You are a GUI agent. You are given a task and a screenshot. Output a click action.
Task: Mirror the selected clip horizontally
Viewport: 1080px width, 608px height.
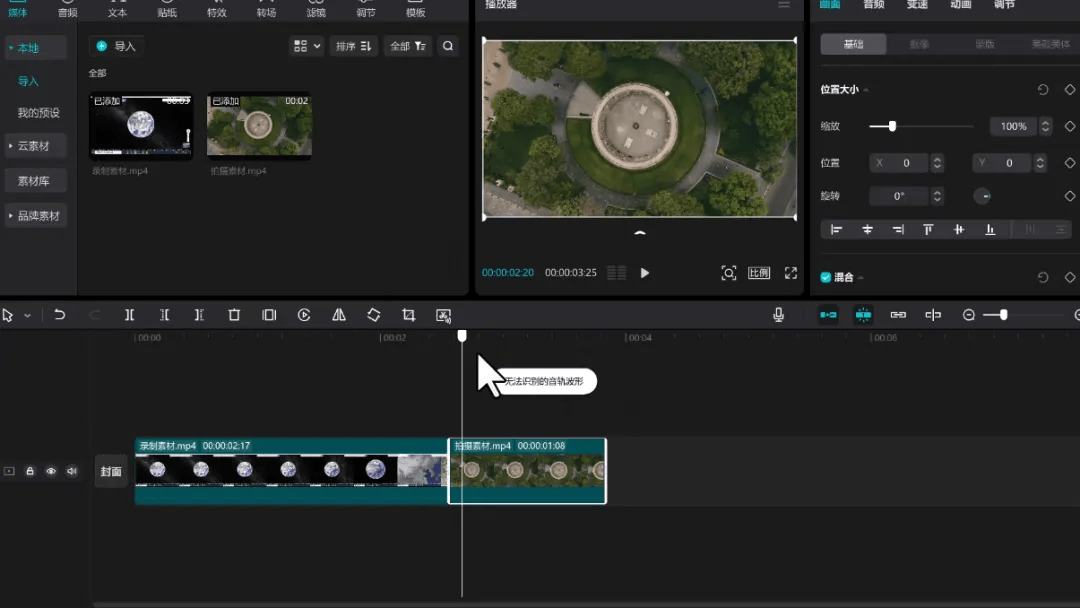click(339, 315)
